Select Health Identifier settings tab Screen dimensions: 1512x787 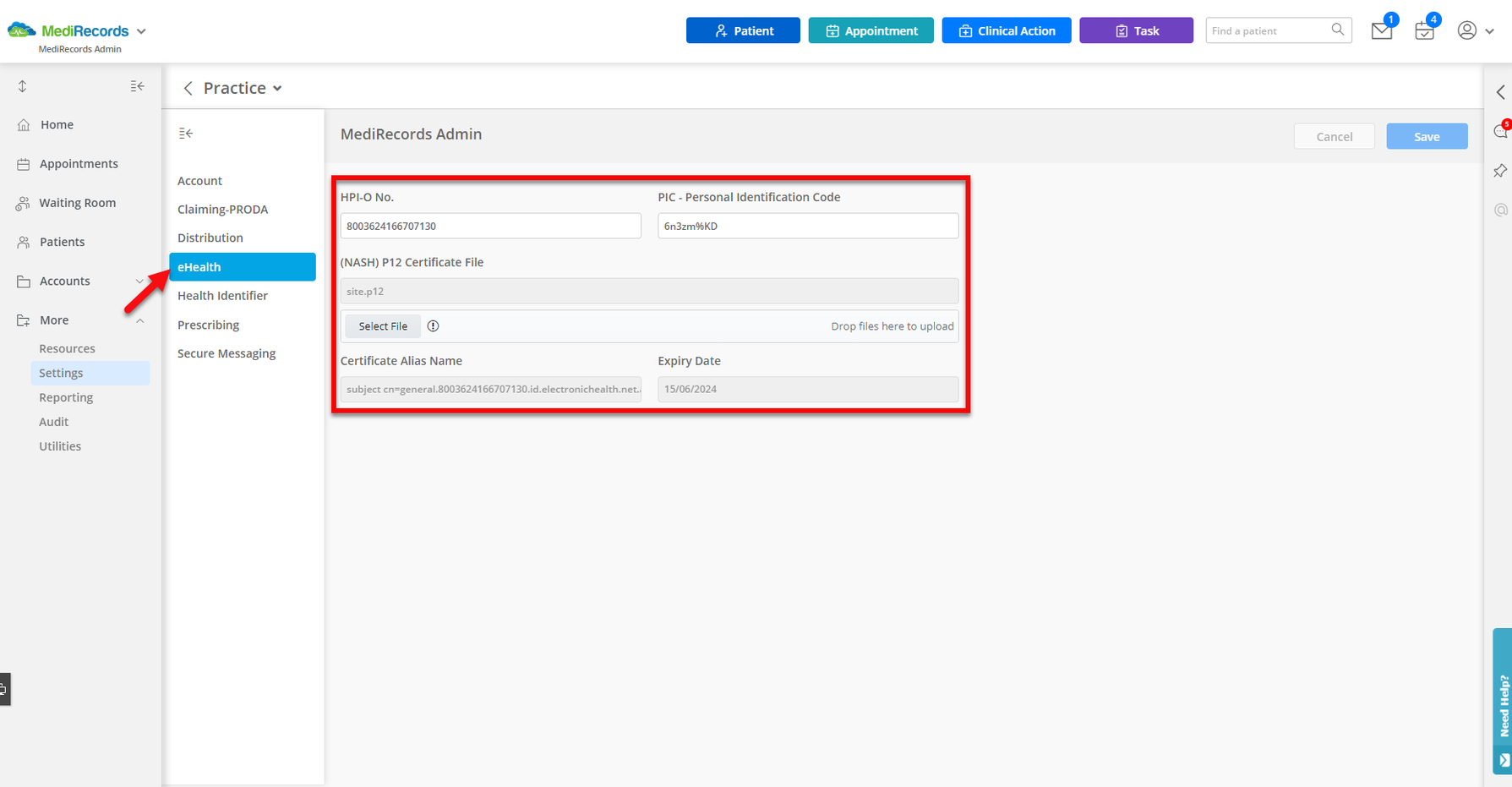pos(222,296)
